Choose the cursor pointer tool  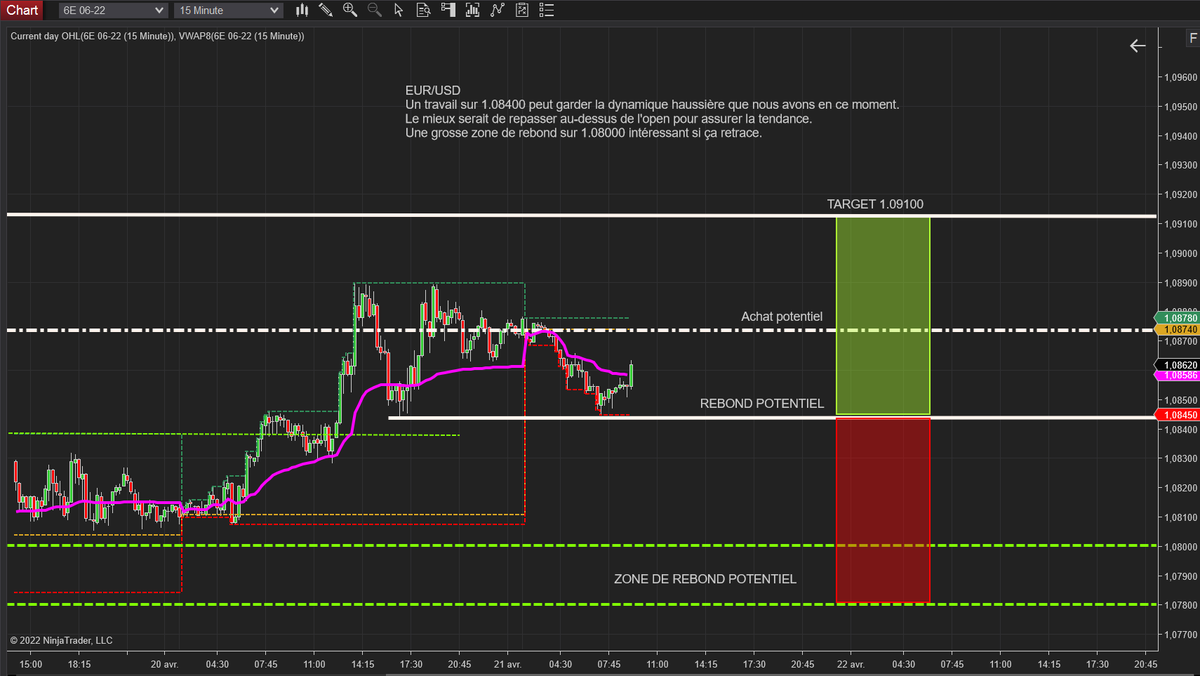399,10
